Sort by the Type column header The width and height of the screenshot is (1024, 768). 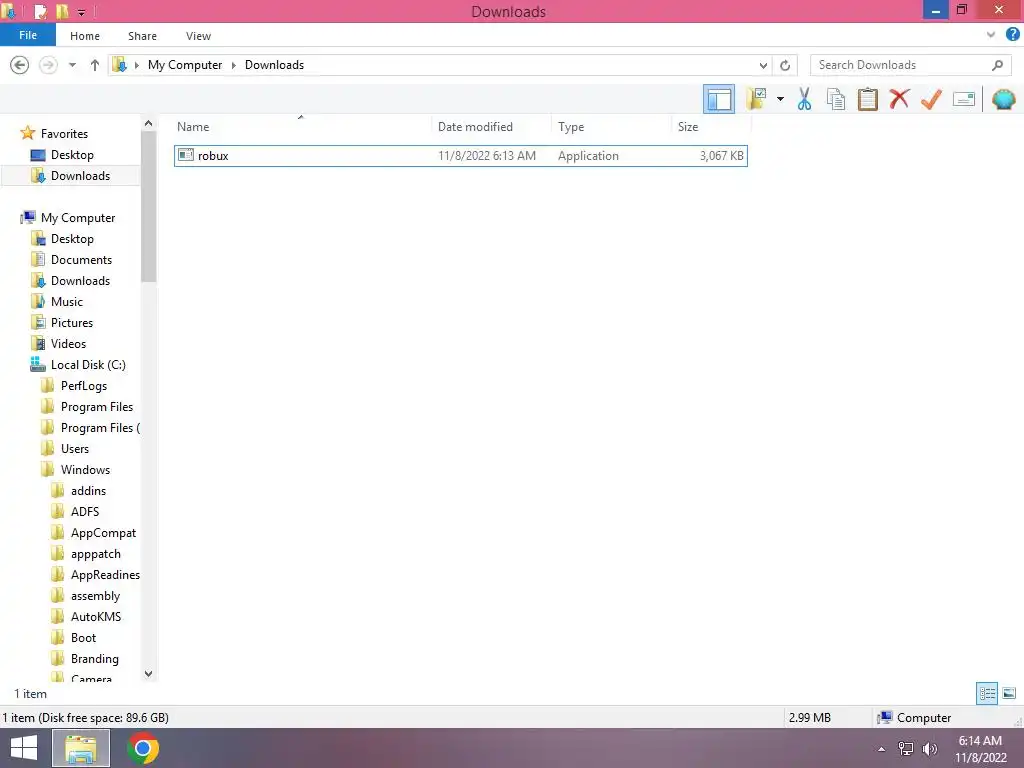(x=611, y=127)
